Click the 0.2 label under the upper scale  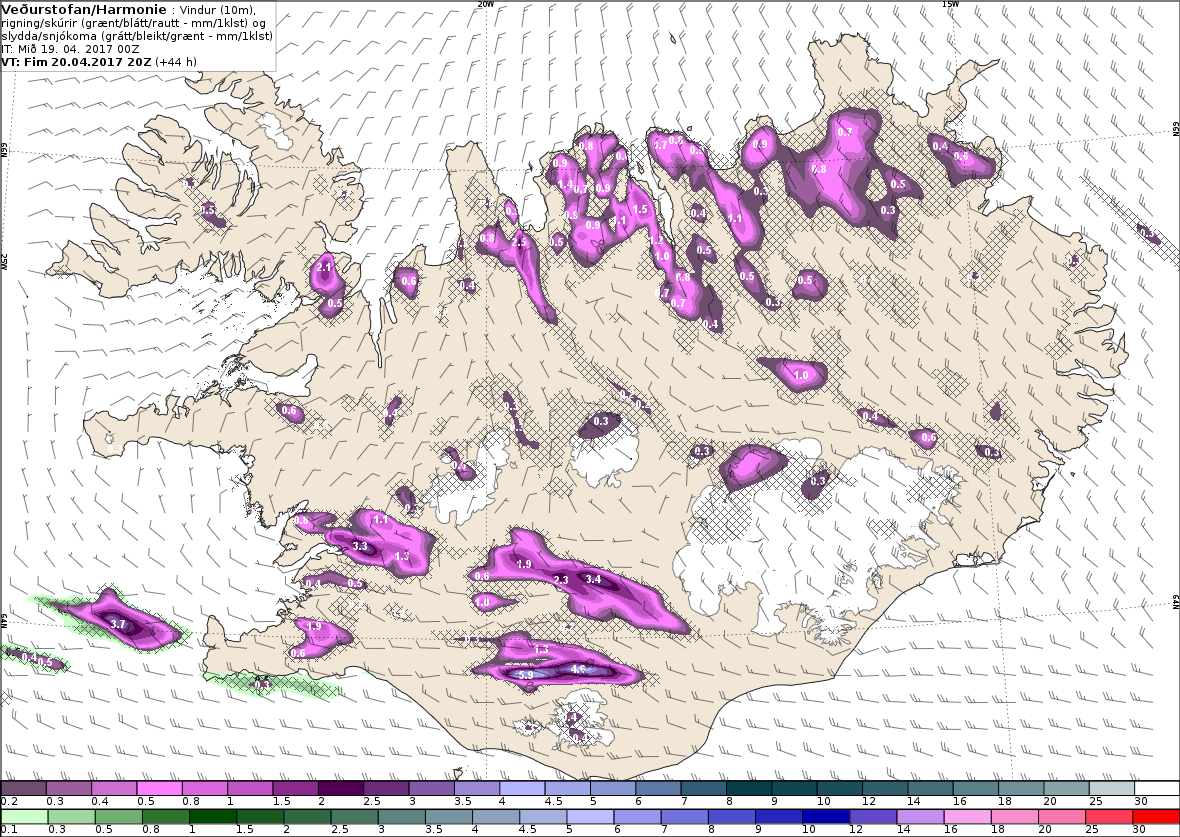coord(9,802)
